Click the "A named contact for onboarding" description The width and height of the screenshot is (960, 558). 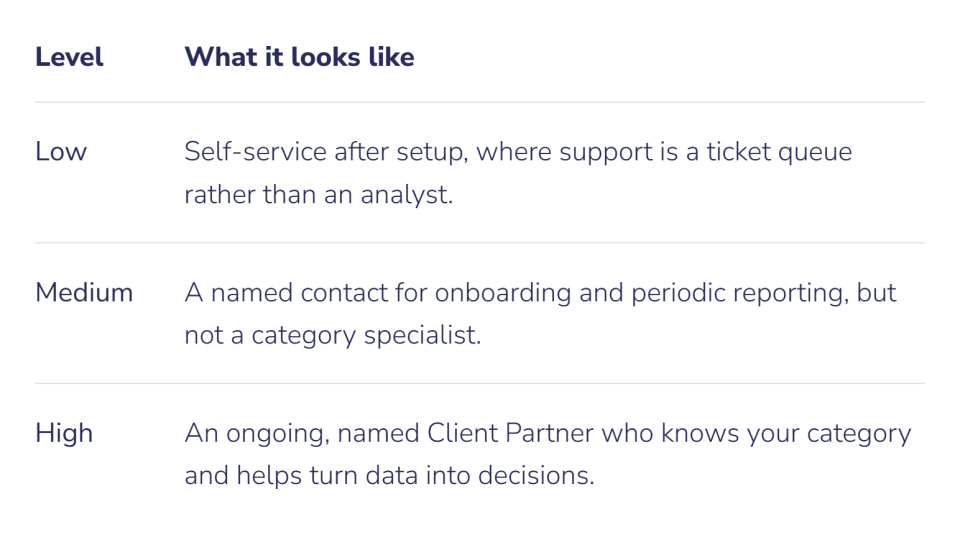pyautogui.click(x=378, y=292)
